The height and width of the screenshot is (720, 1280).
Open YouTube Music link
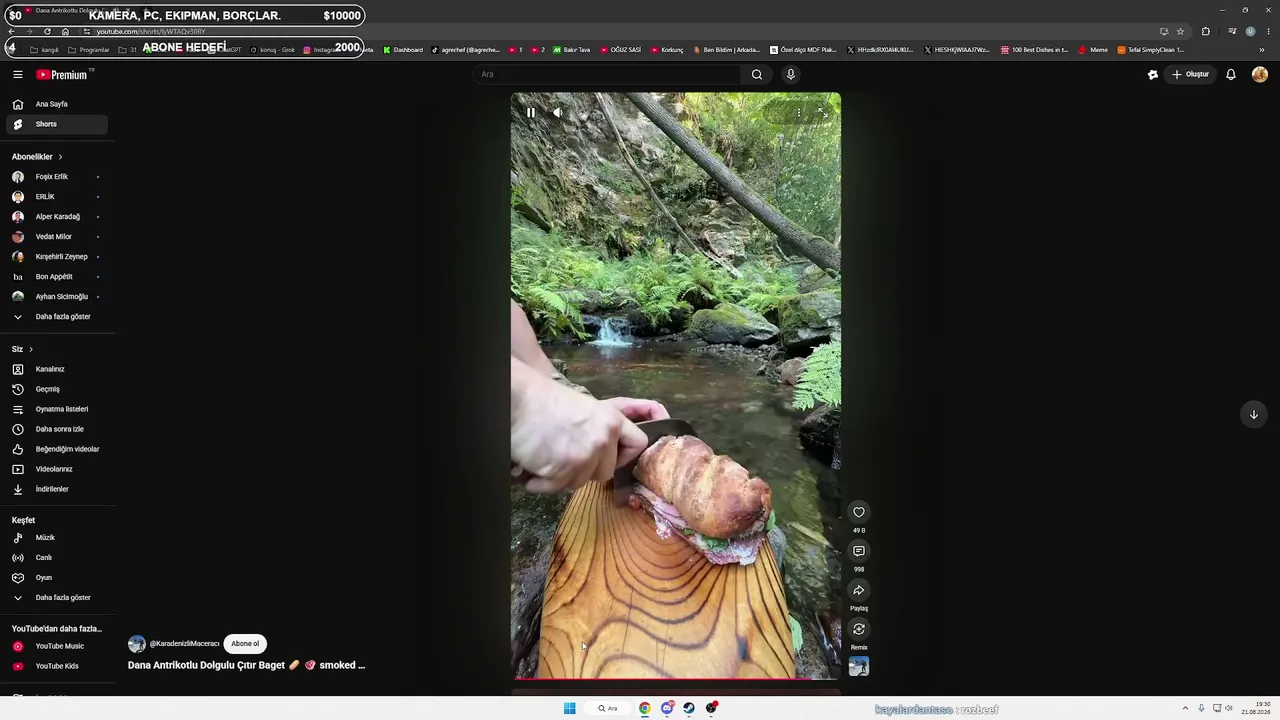click(57, 646)
